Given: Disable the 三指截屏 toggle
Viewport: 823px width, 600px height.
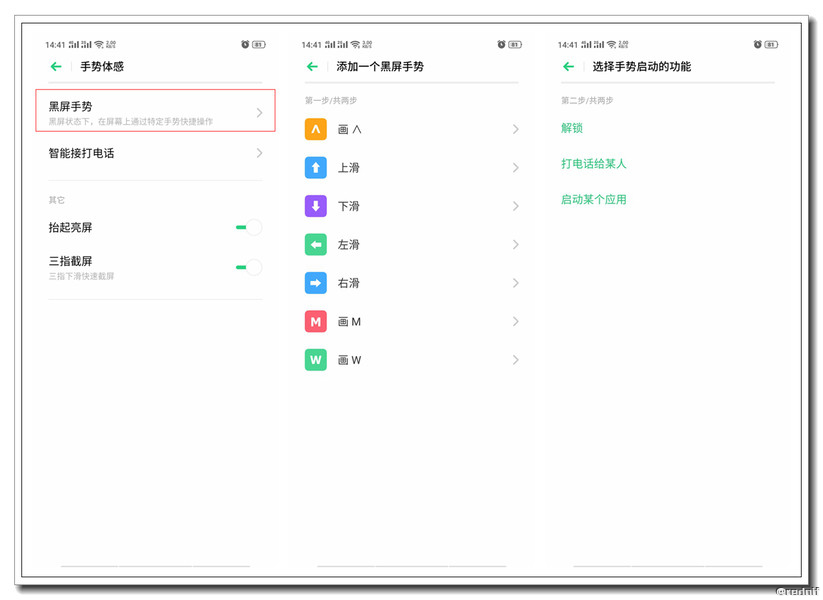Looking at the screenshot, I should tap(246, 268).
